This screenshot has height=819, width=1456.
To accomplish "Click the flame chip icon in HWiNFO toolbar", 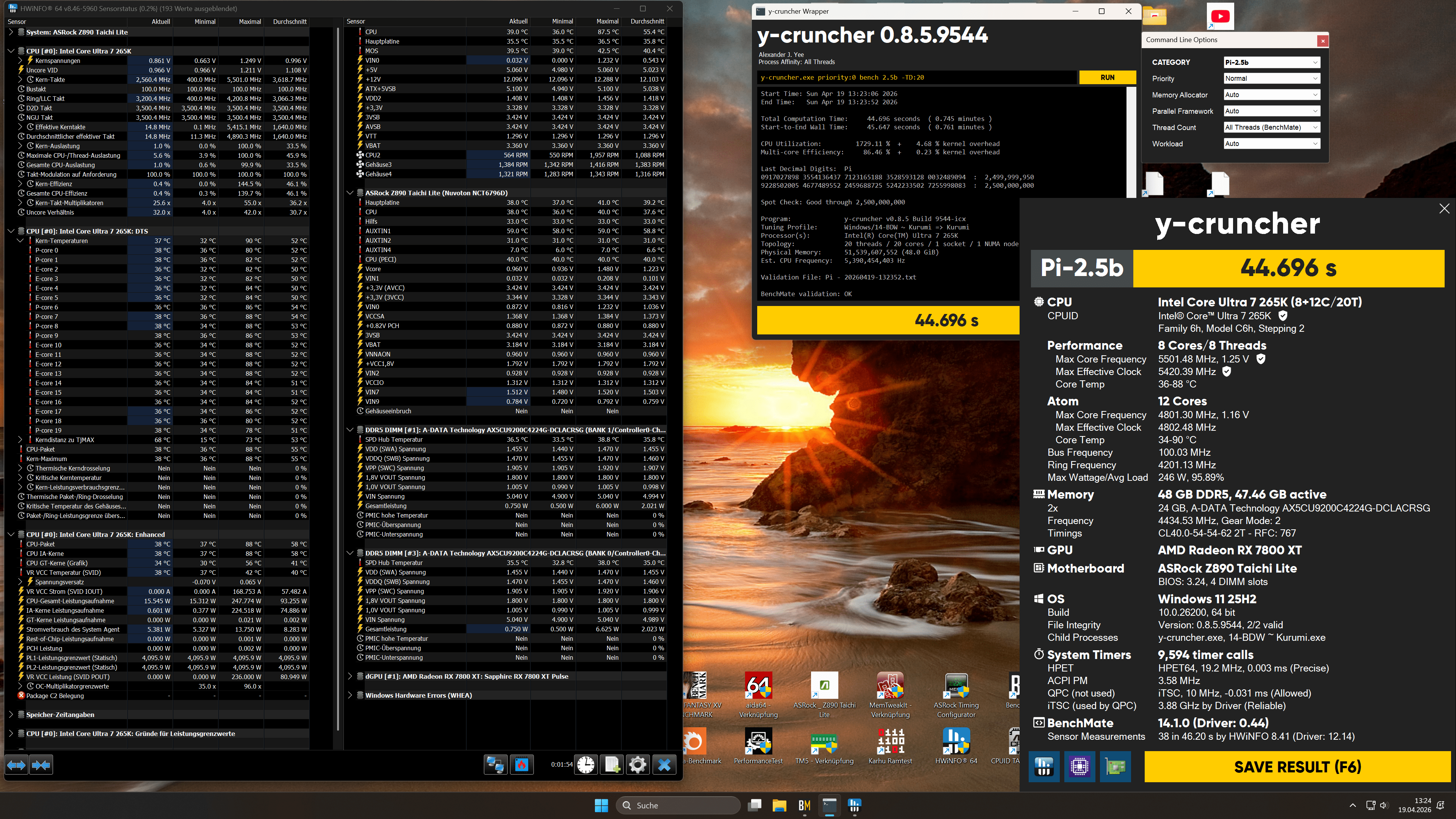I will click(521, 765).
